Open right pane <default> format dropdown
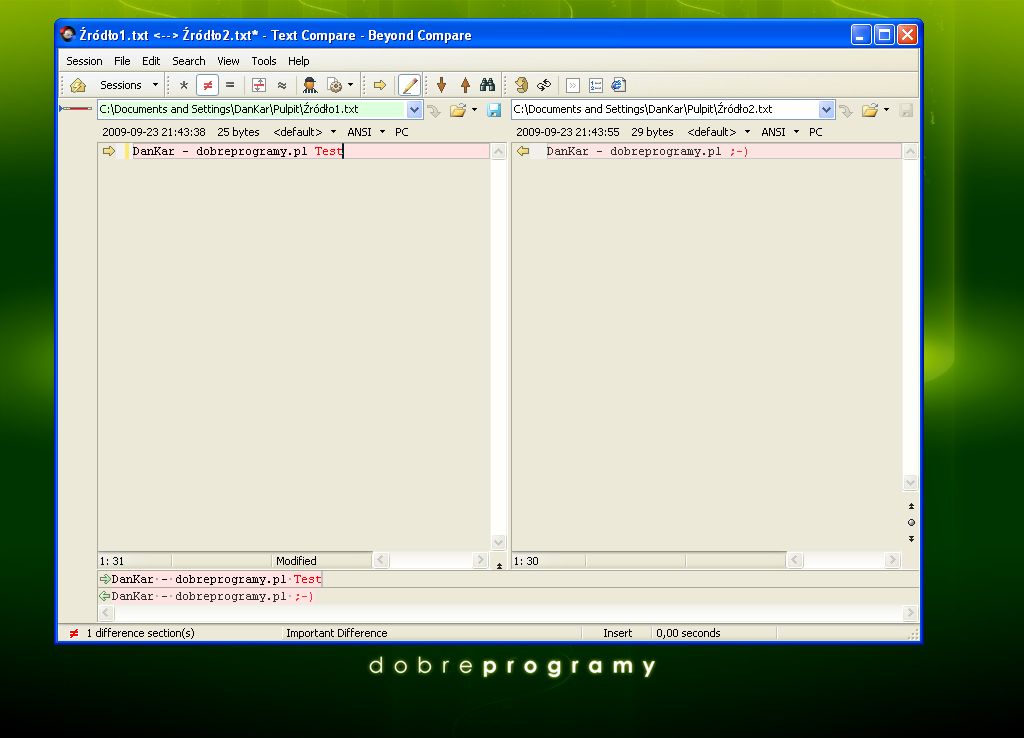 (x=719, y=132)
